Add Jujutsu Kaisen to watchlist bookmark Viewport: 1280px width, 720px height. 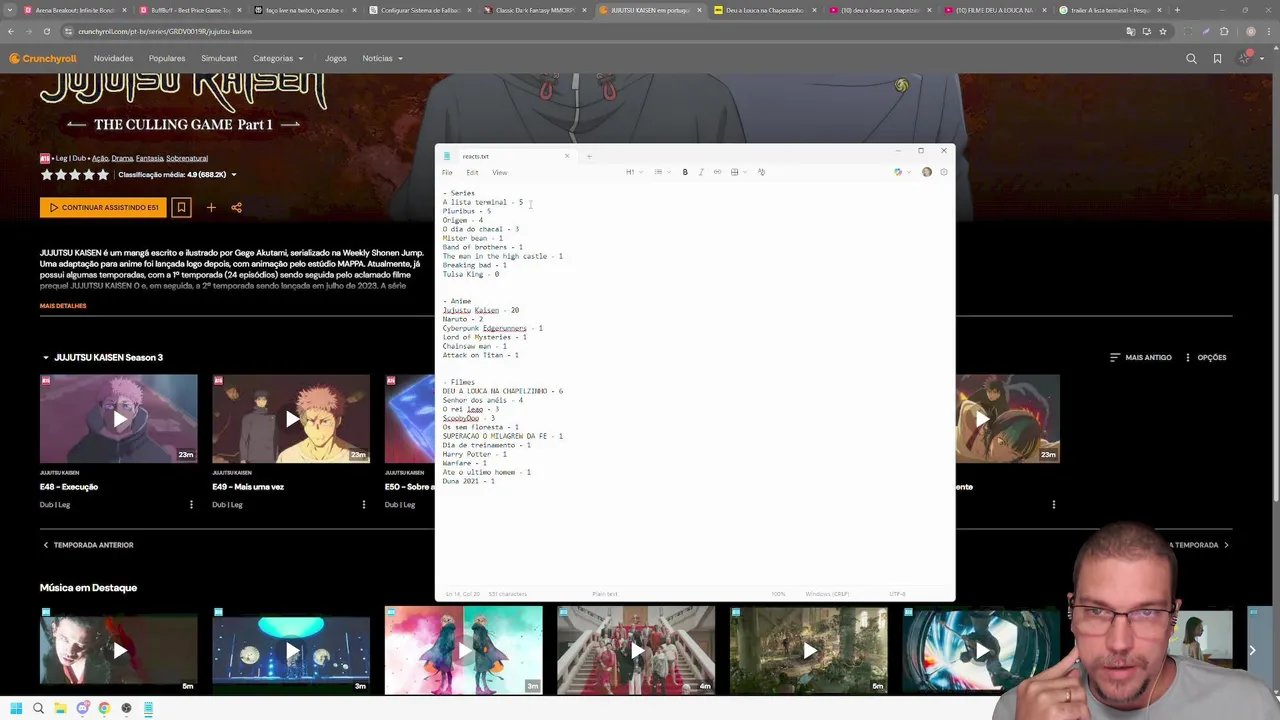pos(181,207)
